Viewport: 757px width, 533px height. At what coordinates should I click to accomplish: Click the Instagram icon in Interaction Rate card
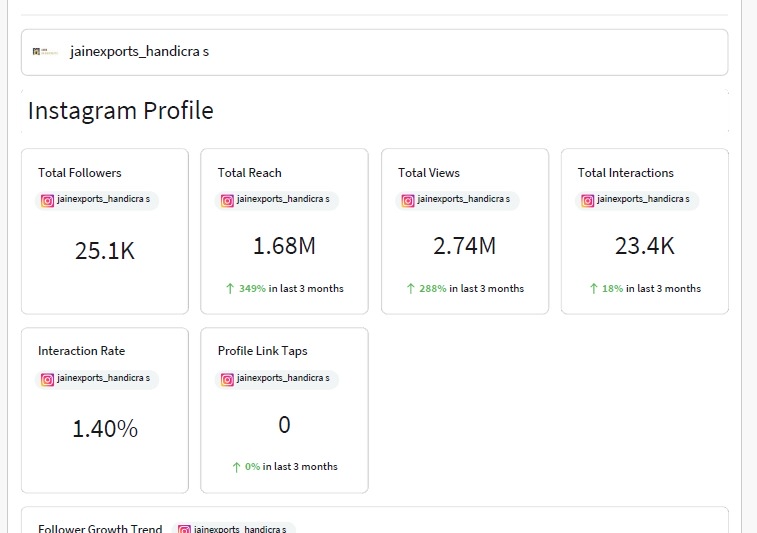click(x=47, y=379)
